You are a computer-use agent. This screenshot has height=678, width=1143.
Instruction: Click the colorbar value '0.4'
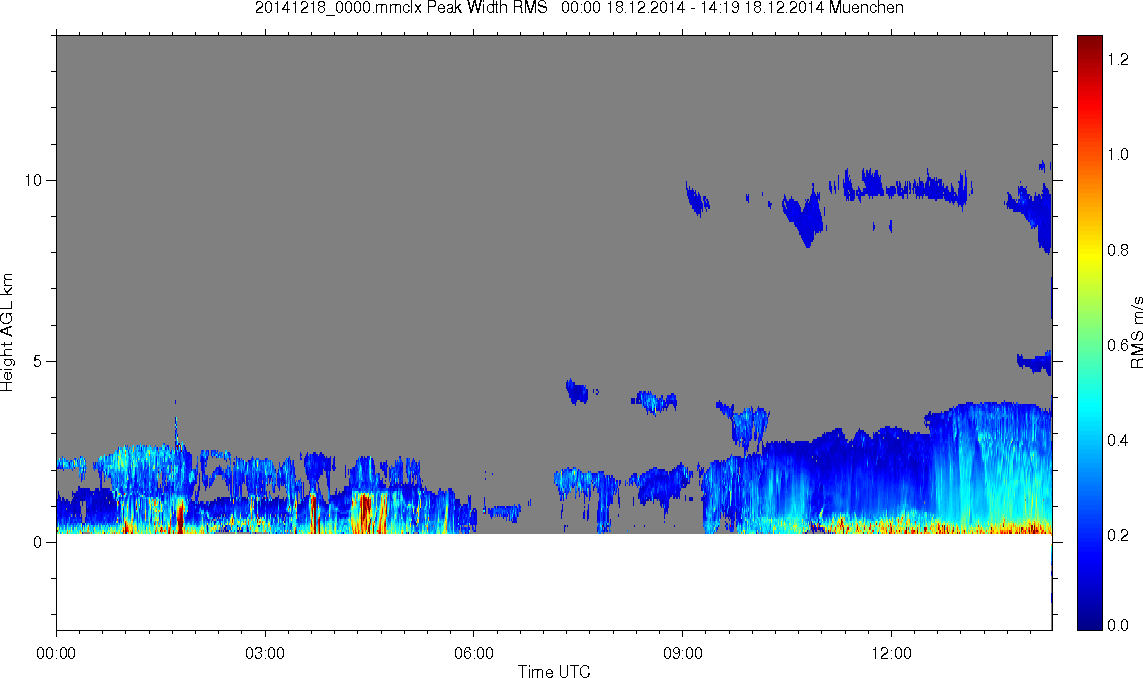1117,440
